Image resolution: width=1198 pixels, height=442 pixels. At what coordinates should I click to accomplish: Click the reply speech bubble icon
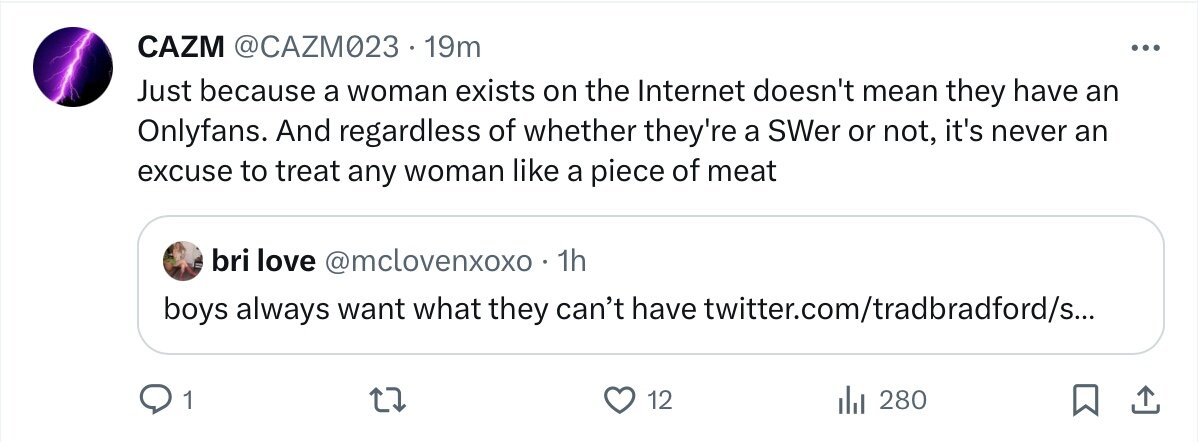coord(156,399)
